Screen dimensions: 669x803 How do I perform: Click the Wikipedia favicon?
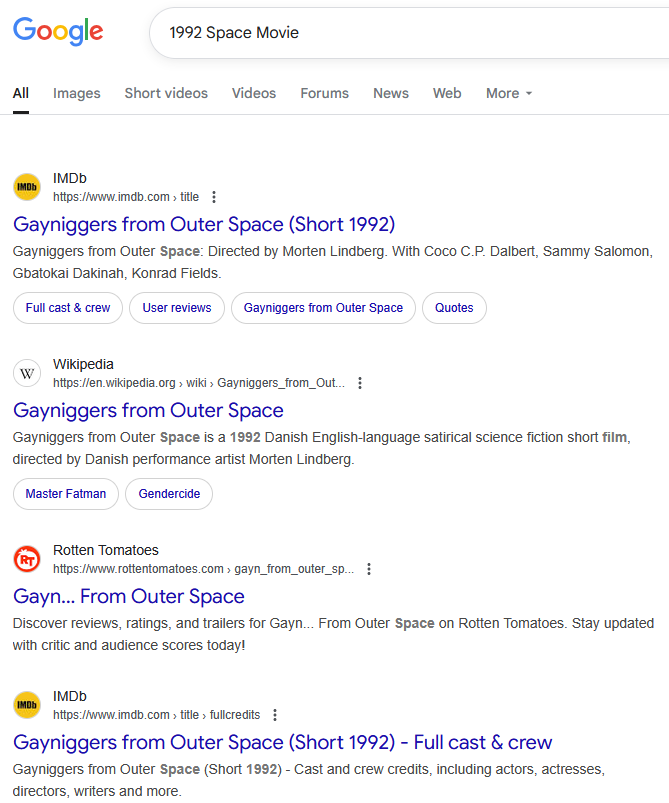click(x=27, y=373)
